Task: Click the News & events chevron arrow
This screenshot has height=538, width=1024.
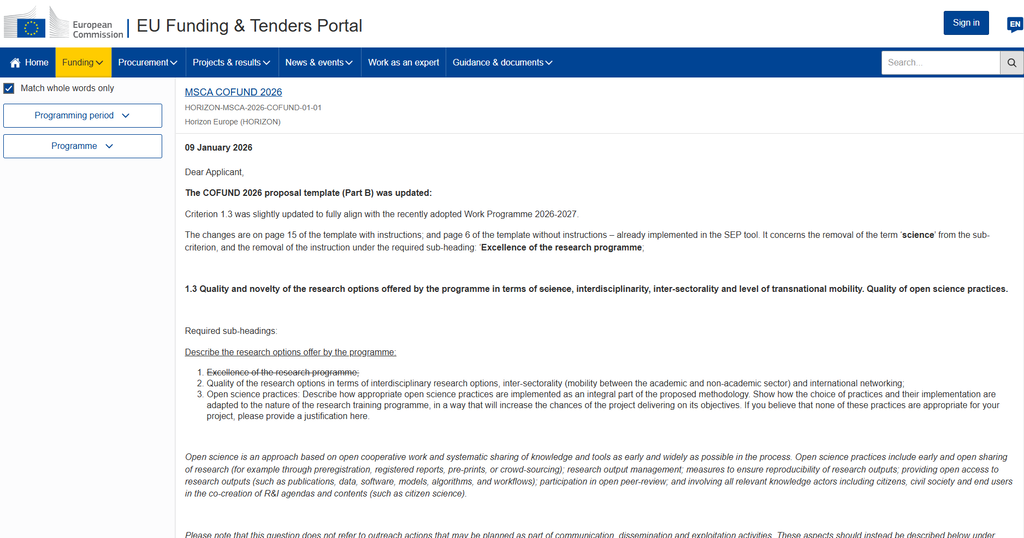Action: click(x=349, y=63)
